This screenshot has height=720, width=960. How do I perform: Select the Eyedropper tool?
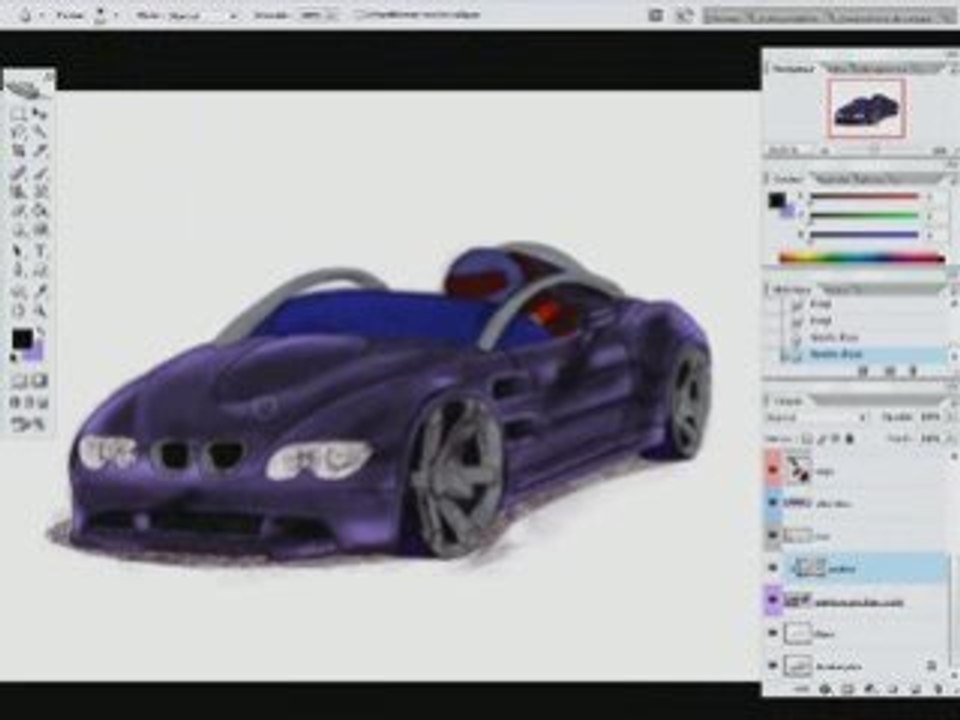(x=40, y=291)
